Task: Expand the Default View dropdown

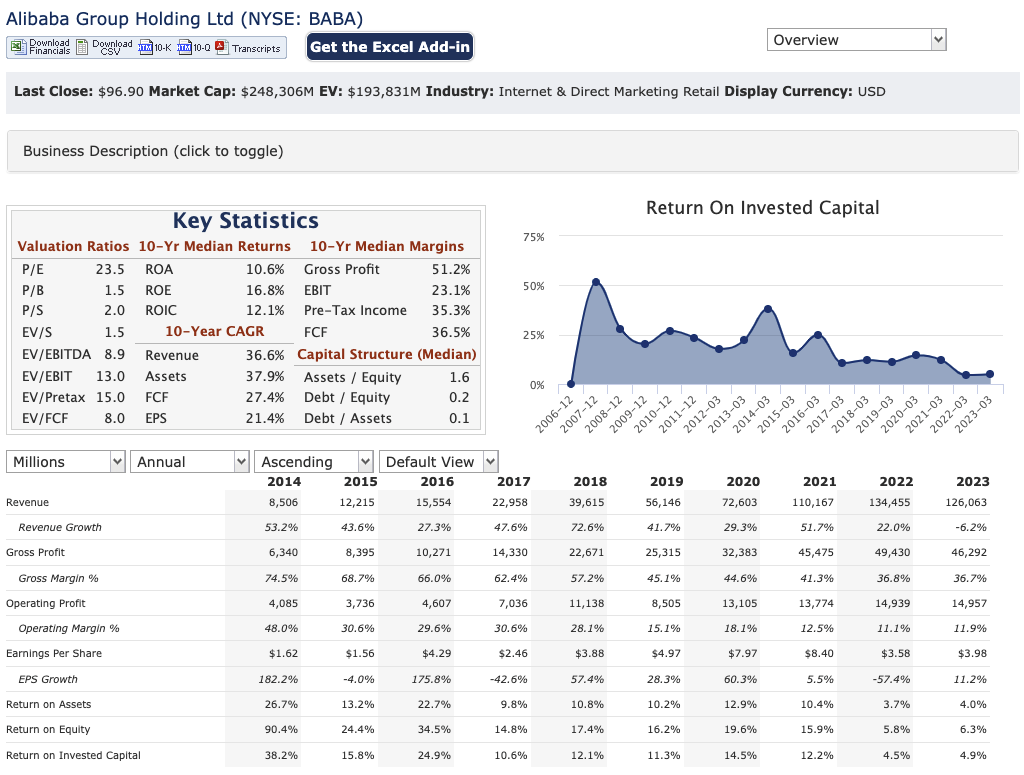Action: [x=438, y=462]
